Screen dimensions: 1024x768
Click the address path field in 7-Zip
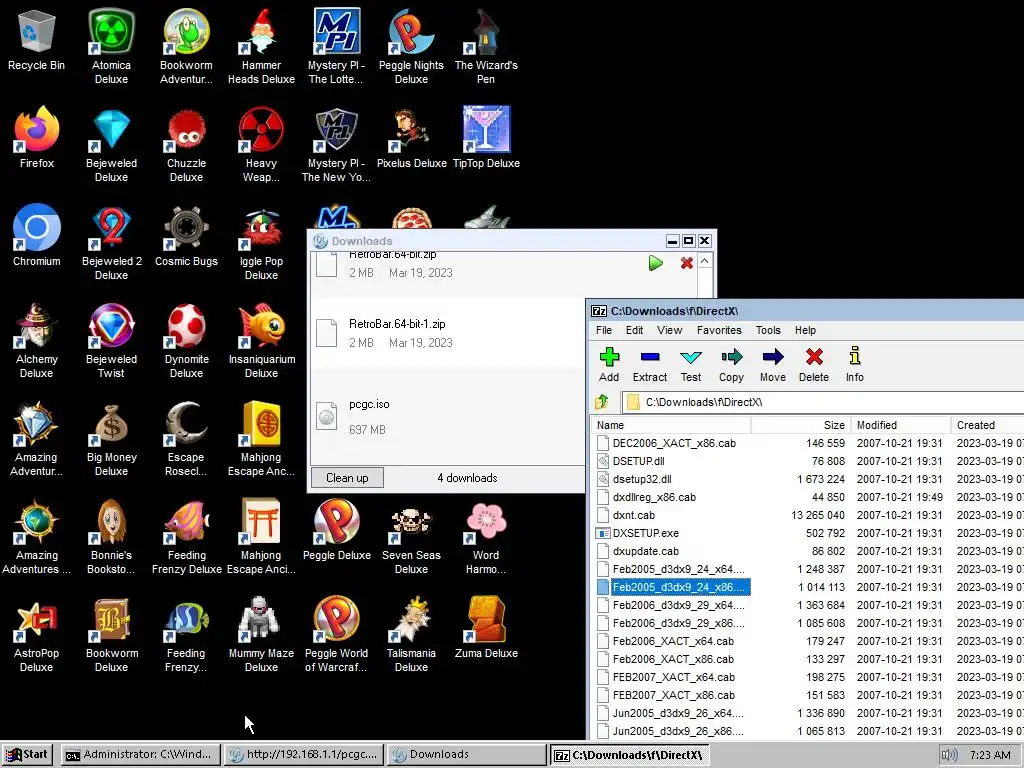point(823,402)
